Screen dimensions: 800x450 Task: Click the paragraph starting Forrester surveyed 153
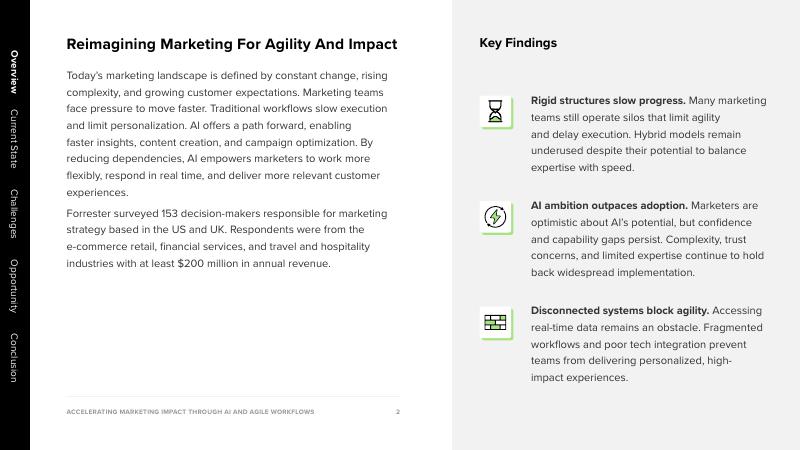pos(227,238)
